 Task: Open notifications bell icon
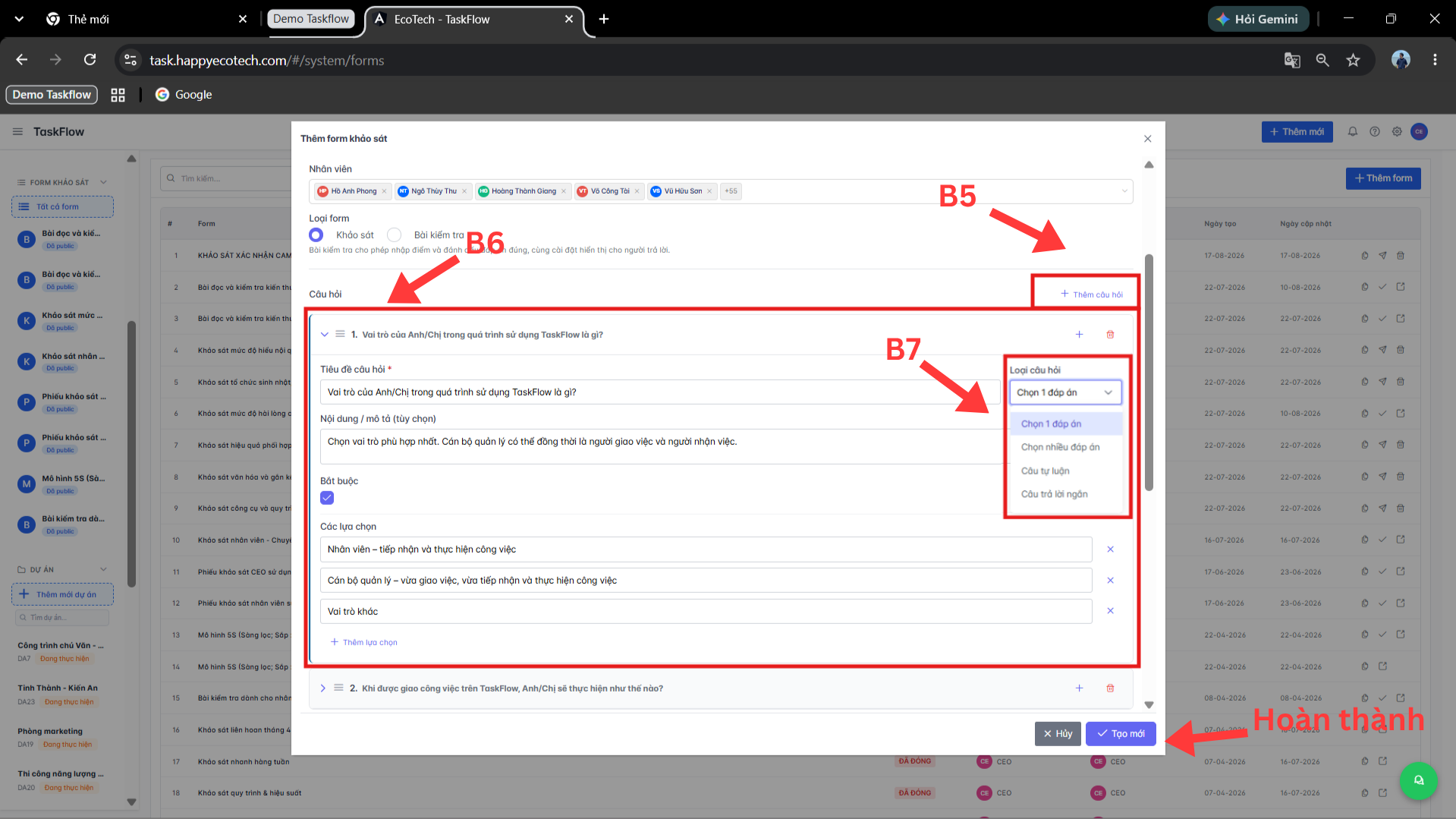(1352, 132)
